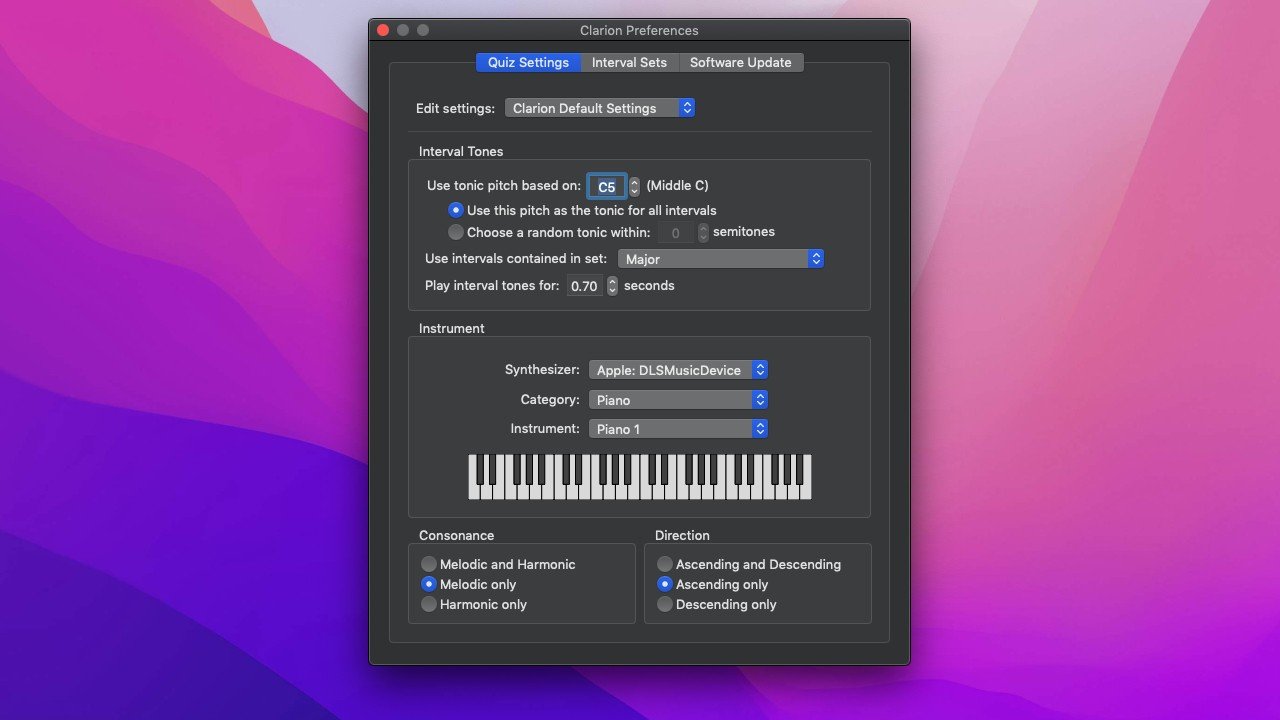Open the Software Update tab
This screenshot has height=720, width=1280.
coord(740,62)
